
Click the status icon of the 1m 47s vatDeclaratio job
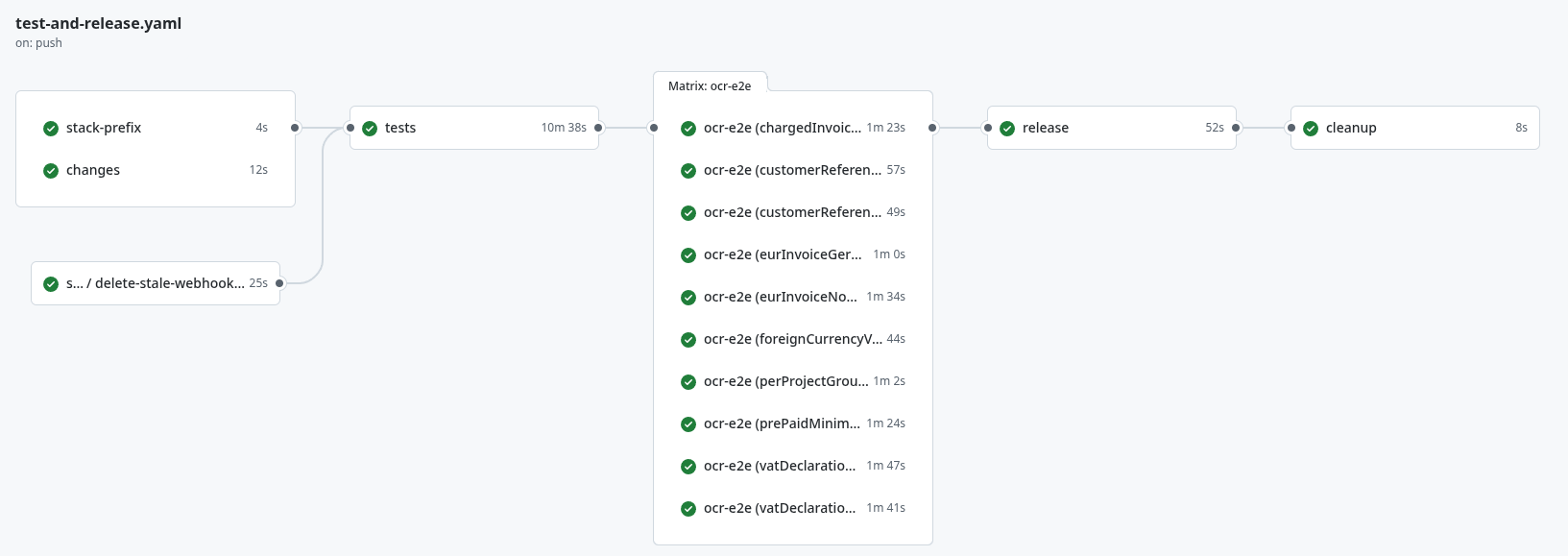pos(688,467)
